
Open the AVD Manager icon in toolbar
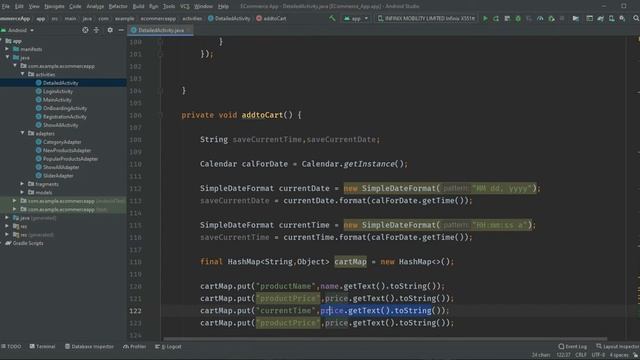coord(611,18)
